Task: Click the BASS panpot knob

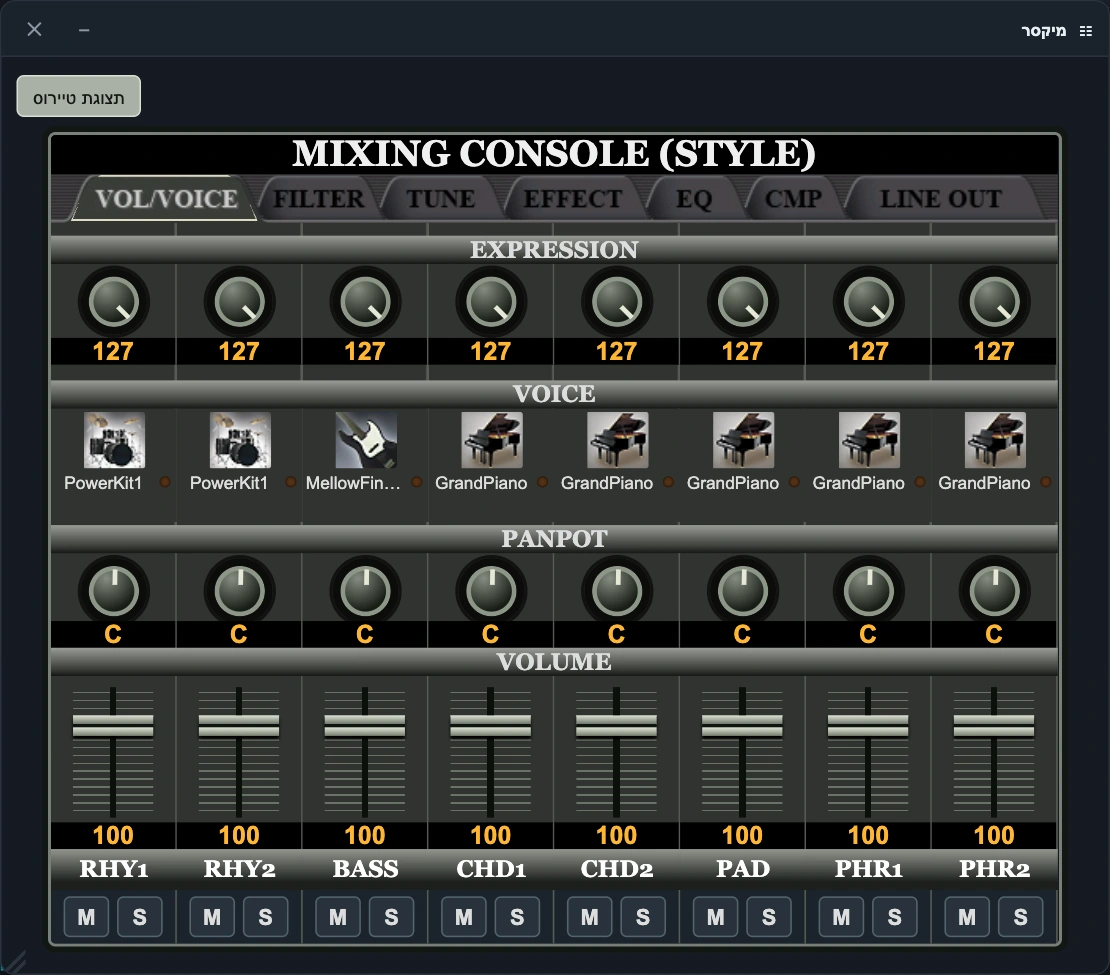Action: point(365,591)
